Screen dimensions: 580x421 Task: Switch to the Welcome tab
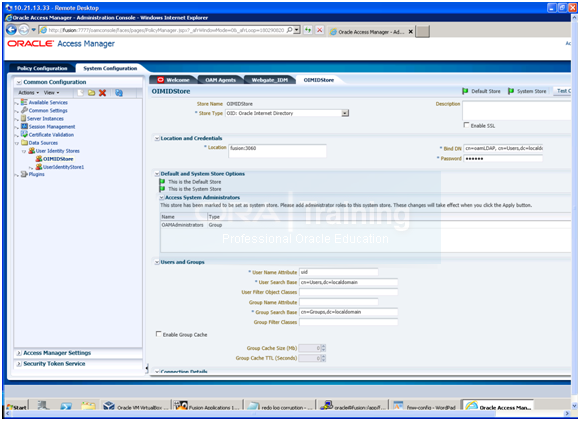tap(173, 80)
